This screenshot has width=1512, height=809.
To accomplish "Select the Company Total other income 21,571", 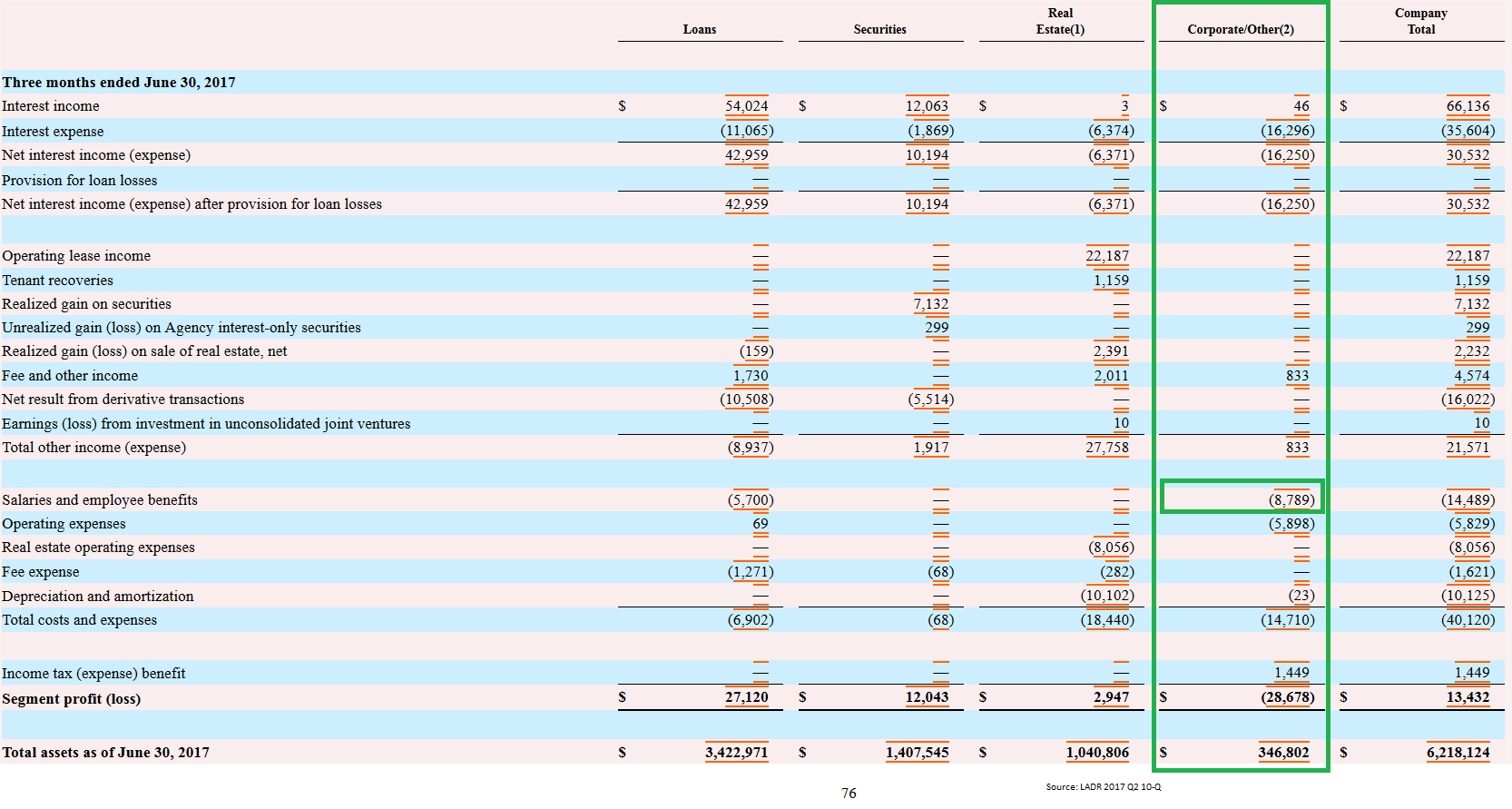I will pyautogui.click(x=1468, y=448).
